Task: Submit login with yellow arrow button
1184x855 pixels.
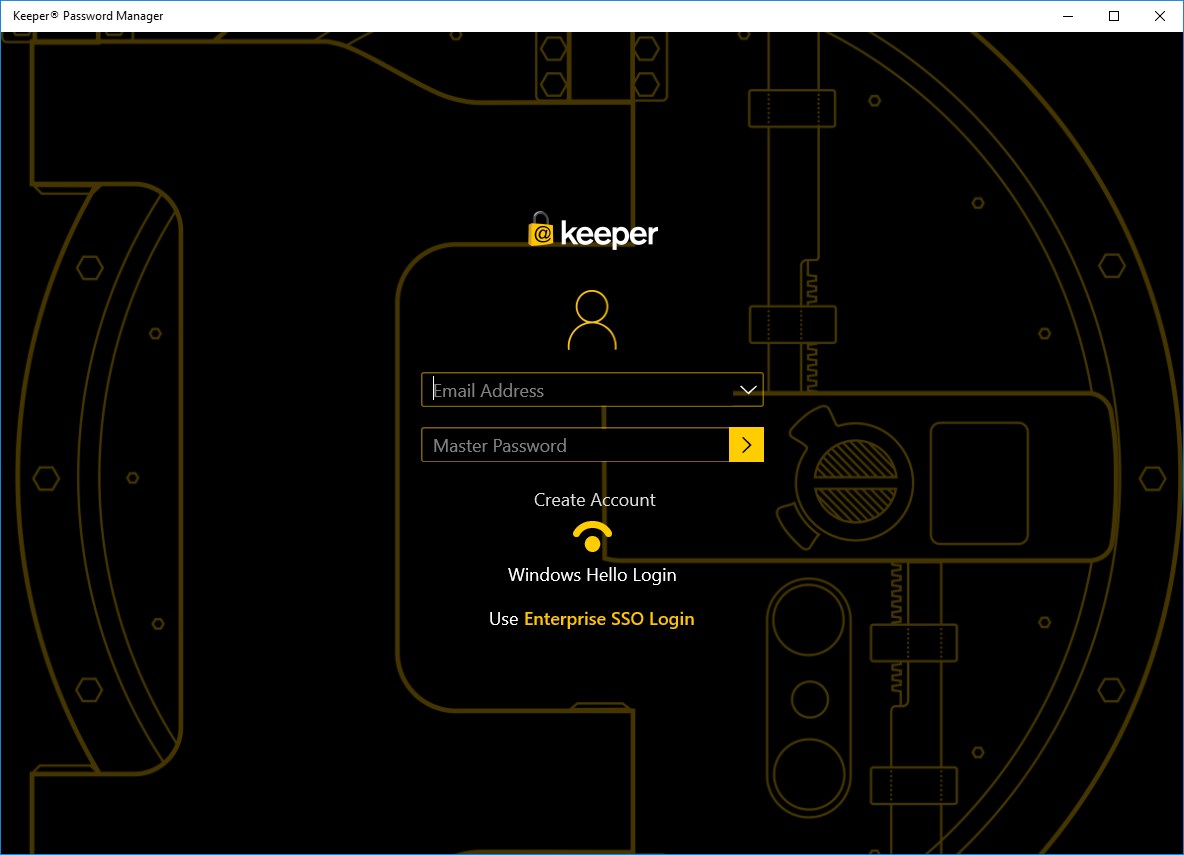Action: [746, 445]
